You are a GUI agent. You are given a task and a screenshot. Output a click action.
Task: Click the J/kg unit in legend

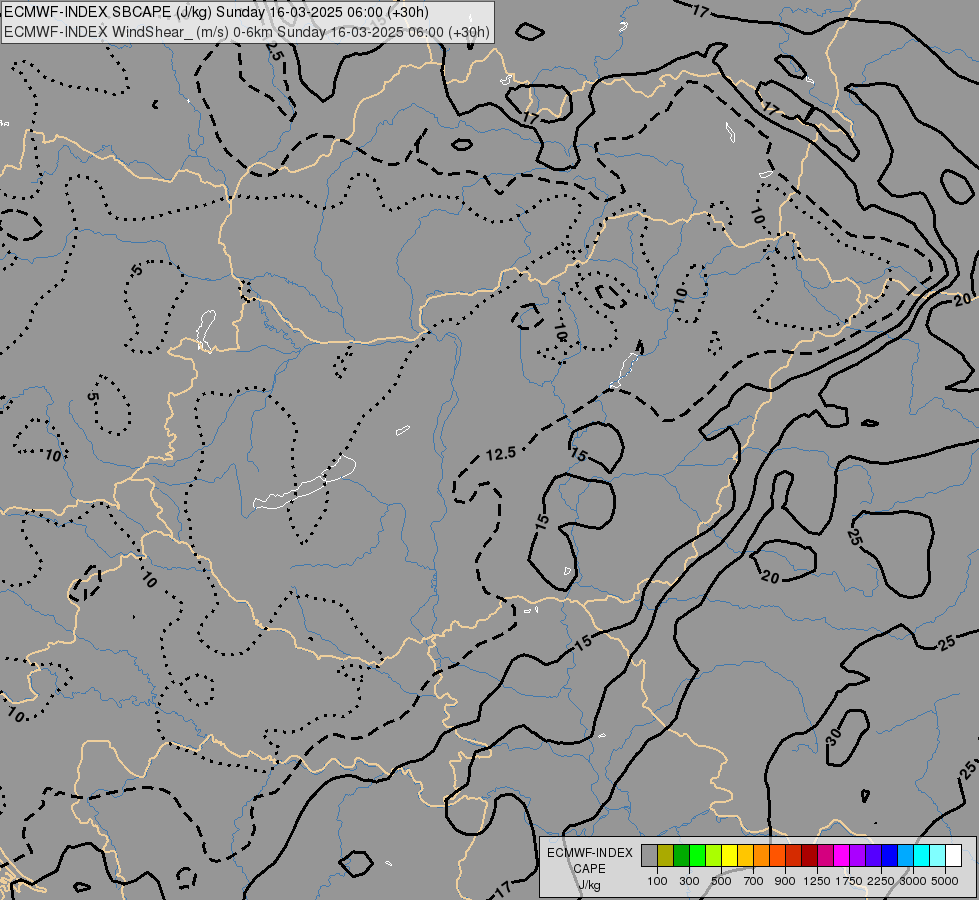(589, 886)
